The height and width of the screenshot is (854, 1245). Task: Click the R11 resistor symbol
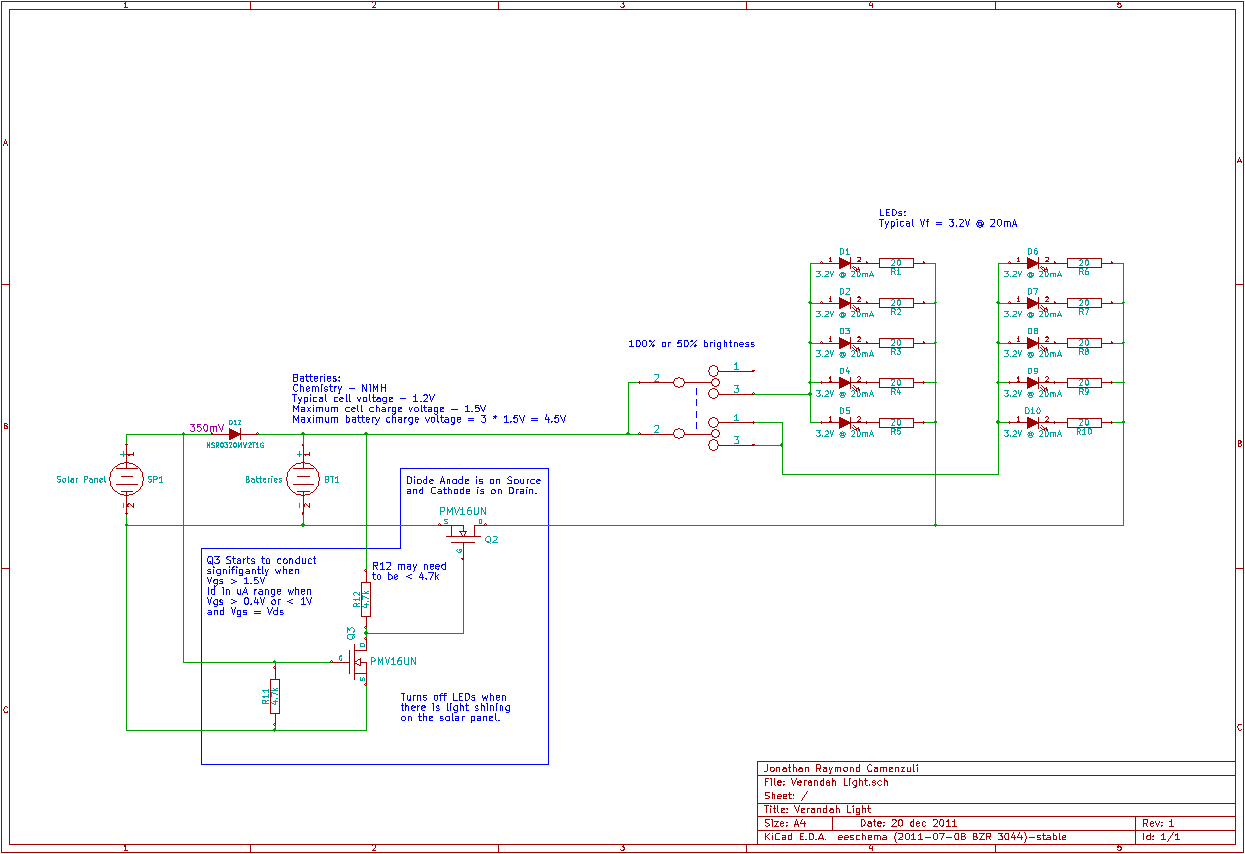click(275, 696)
